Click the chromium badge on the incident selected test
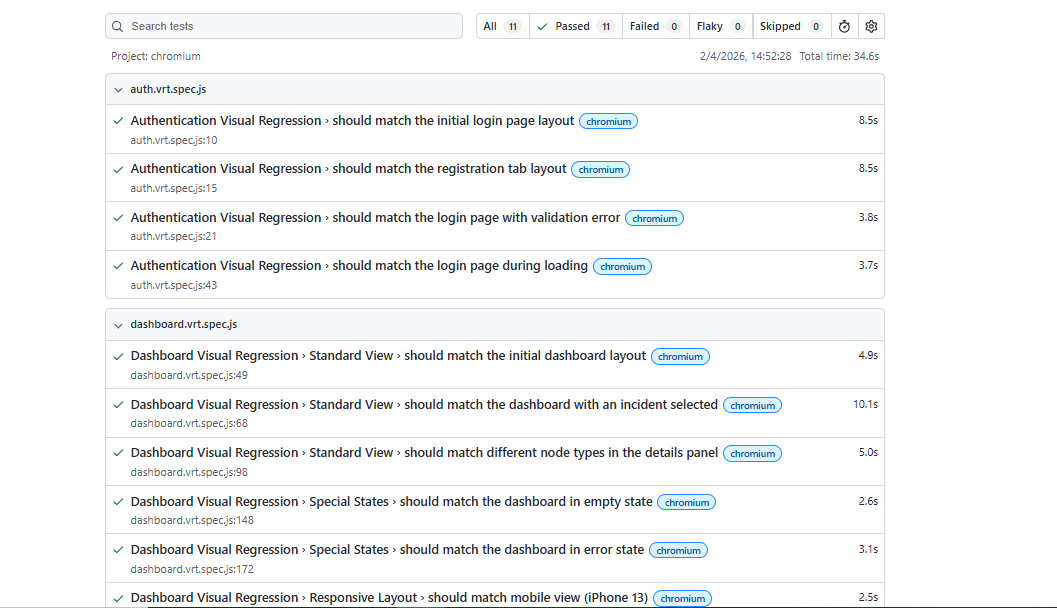1057x608 pixels. click(752, 405)
